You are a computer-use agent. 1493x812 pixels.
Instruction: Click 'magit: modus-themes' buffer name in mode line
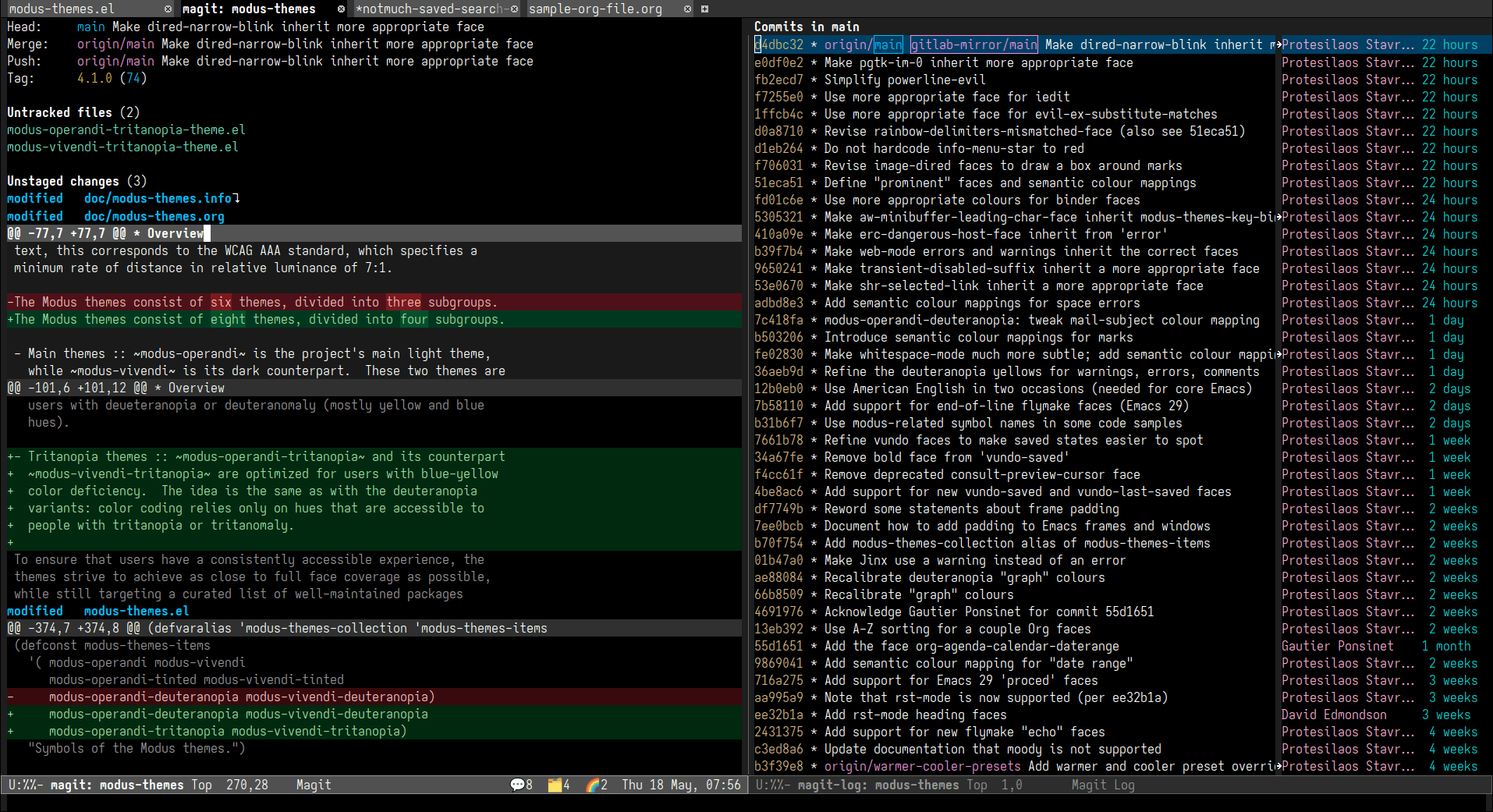pos(117,785)
